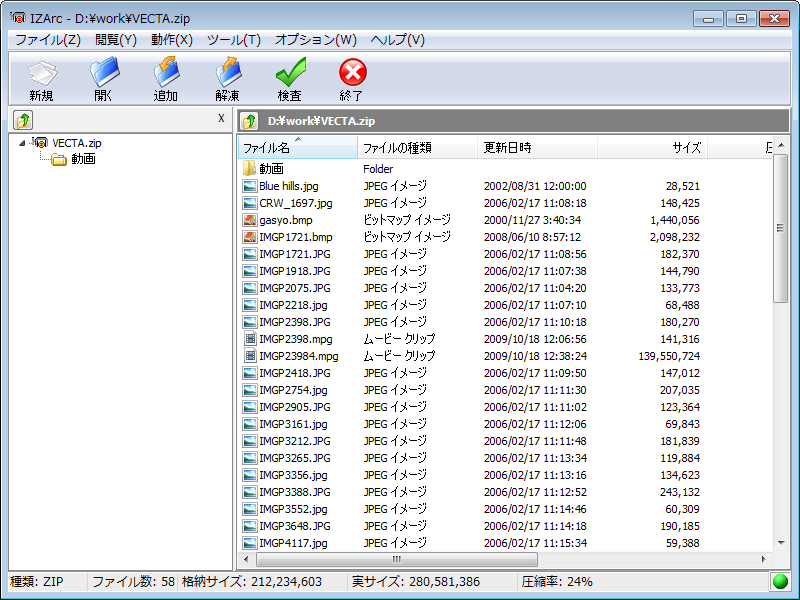Click the gasyo.bmp bitmap file icon
This screenshot has height=600, width=800.
coord(249,220)
